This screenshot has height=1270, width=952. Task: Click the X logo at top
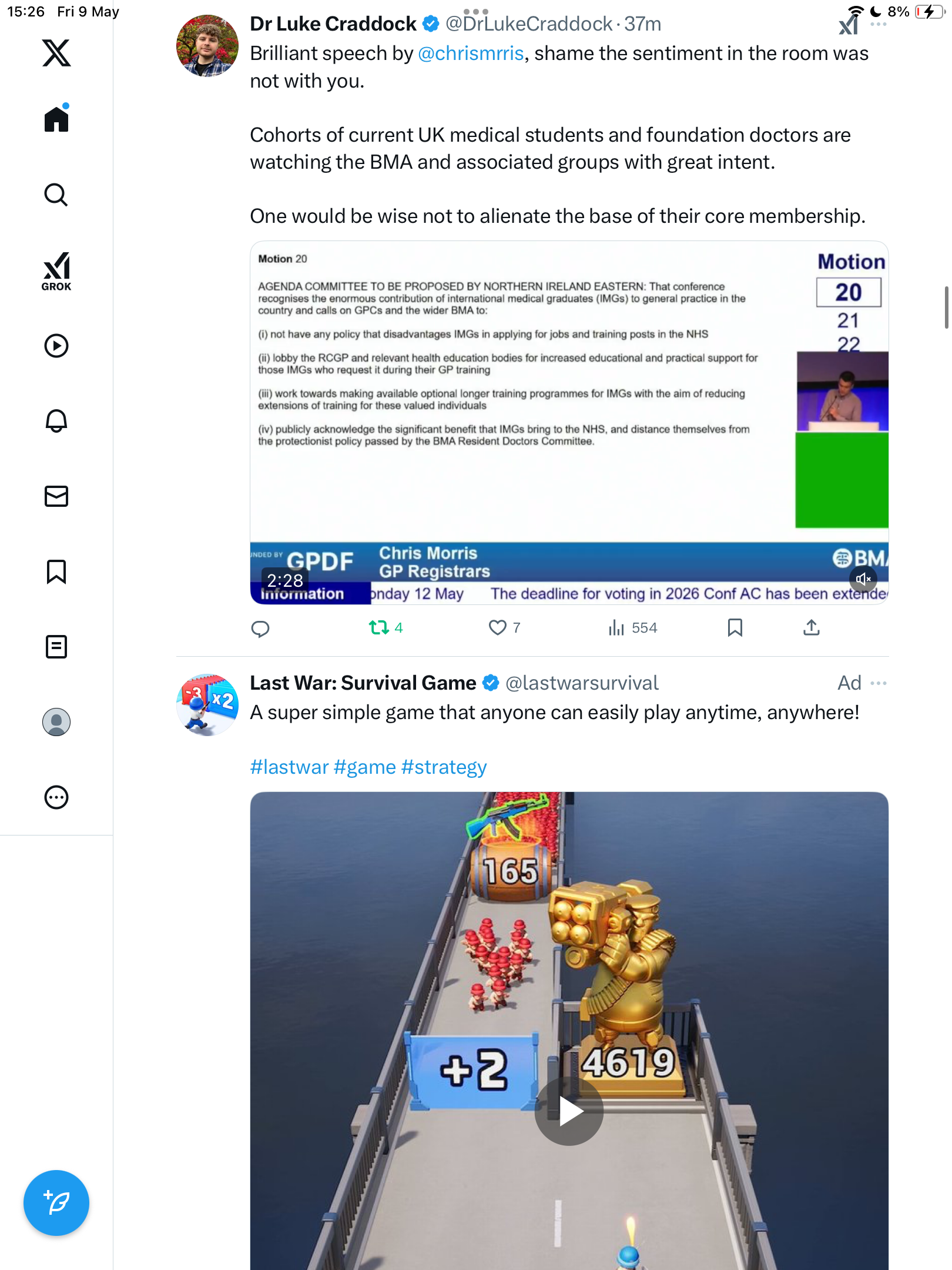coord(56,53)
